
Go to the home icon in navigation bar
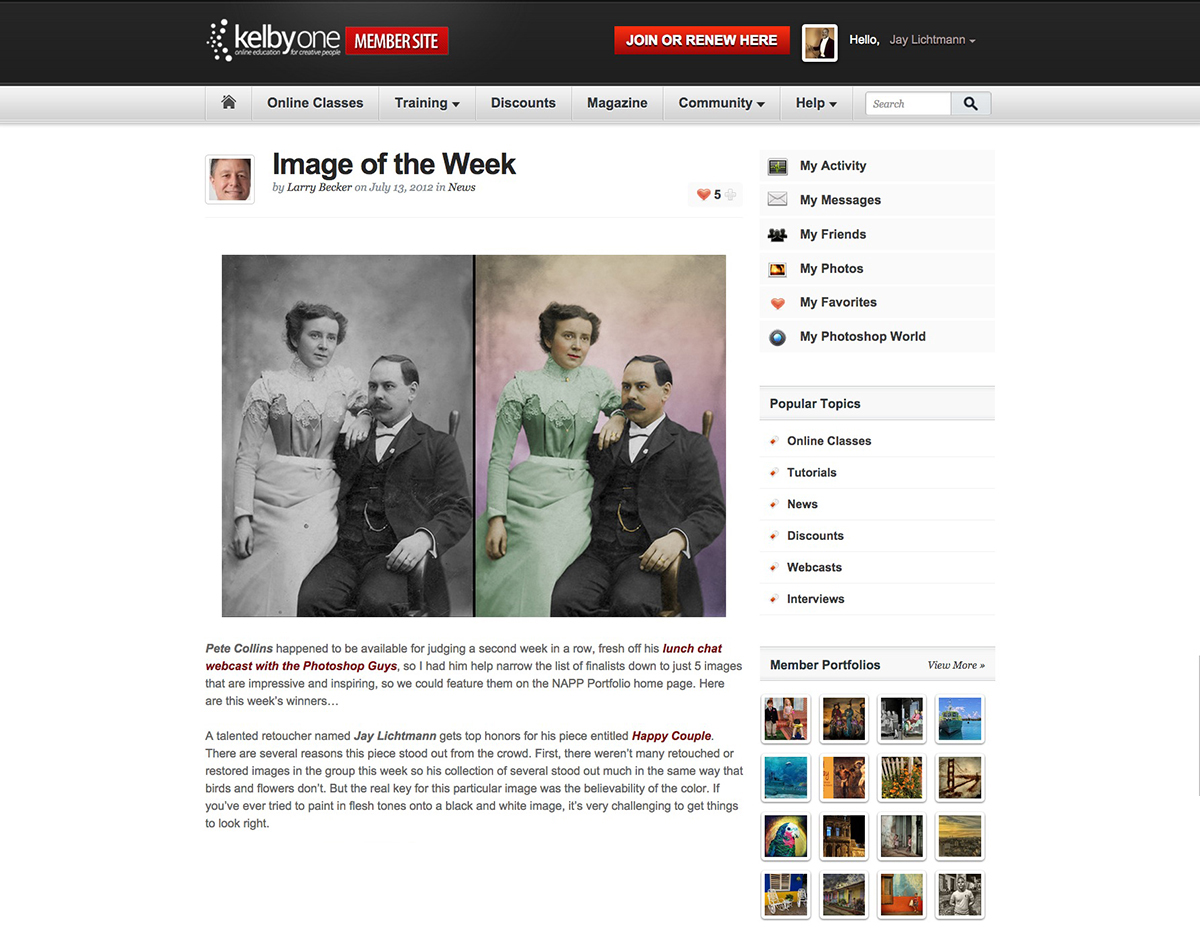[229, 102]
